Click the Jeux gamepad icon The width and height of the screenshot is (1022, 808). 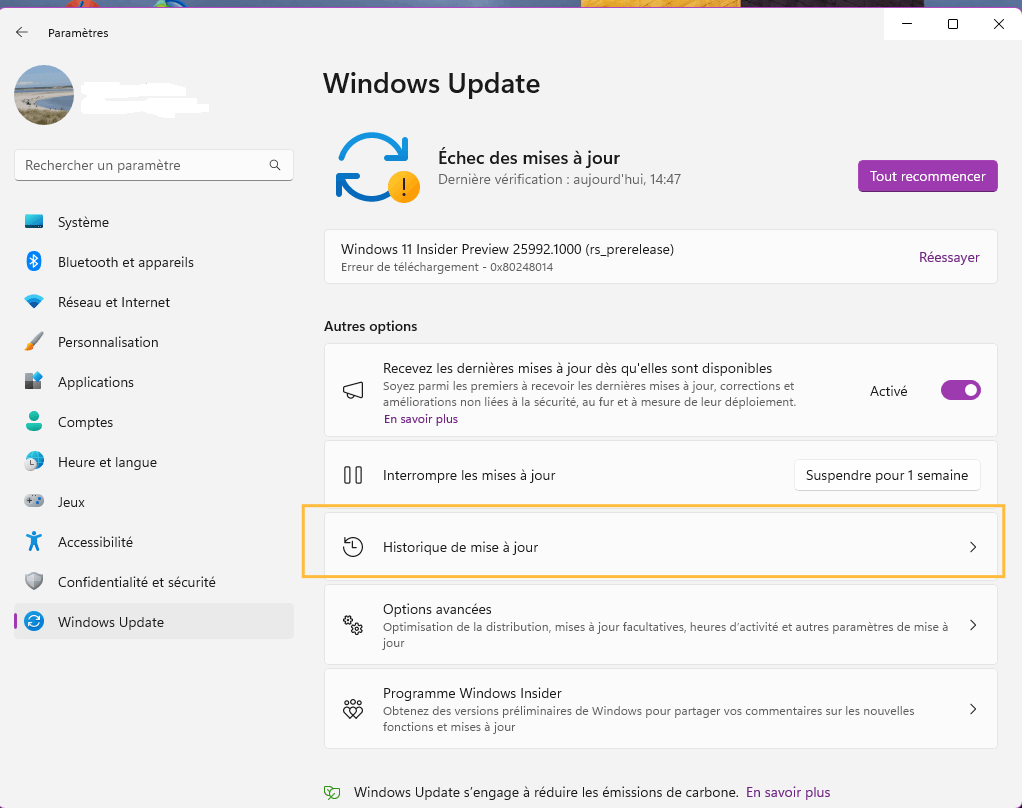[x=34, y=501]
